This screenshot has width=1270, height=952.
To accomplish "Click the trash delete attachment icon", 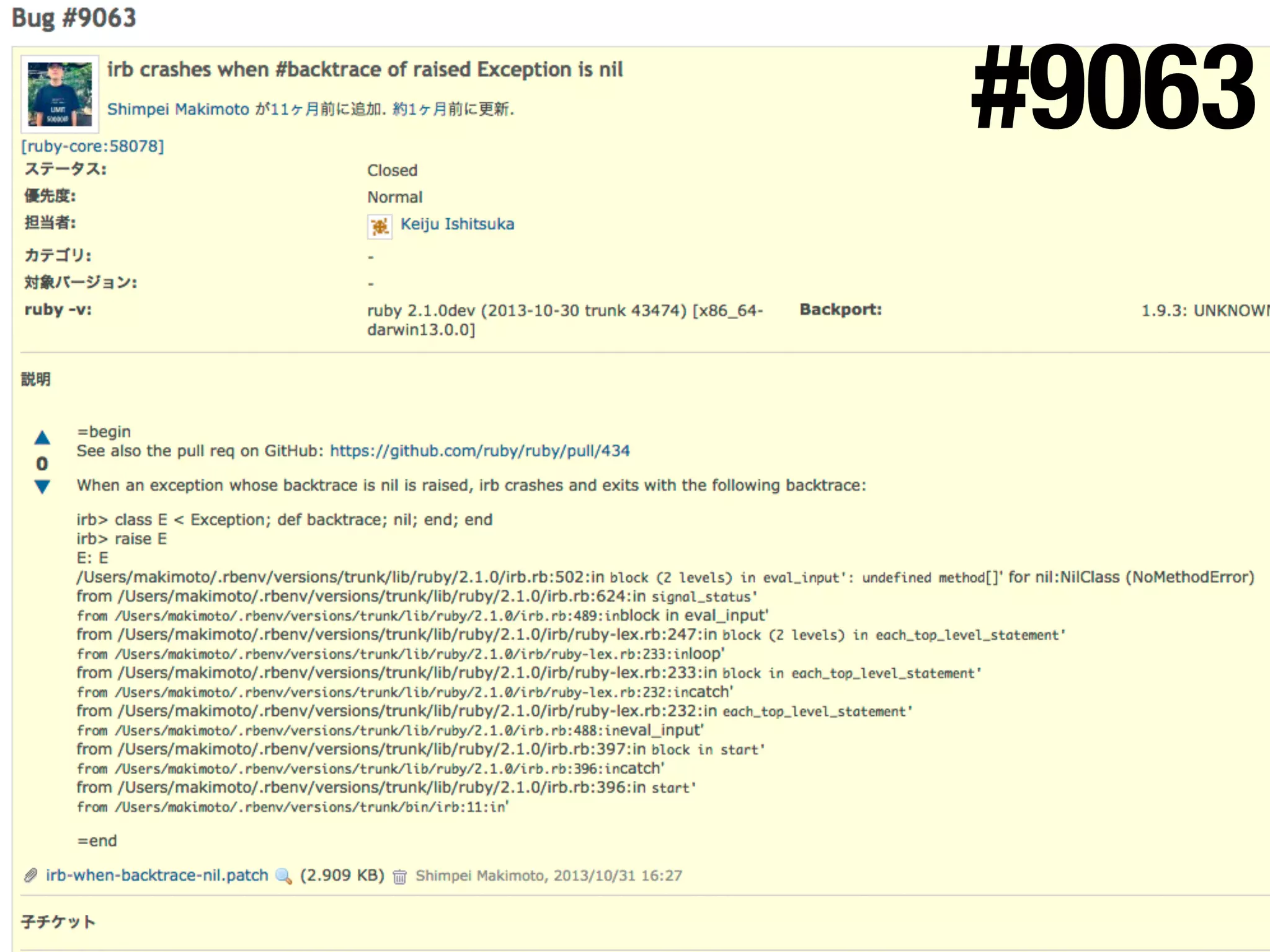I will pyautogui.click(x=400, y=876).
